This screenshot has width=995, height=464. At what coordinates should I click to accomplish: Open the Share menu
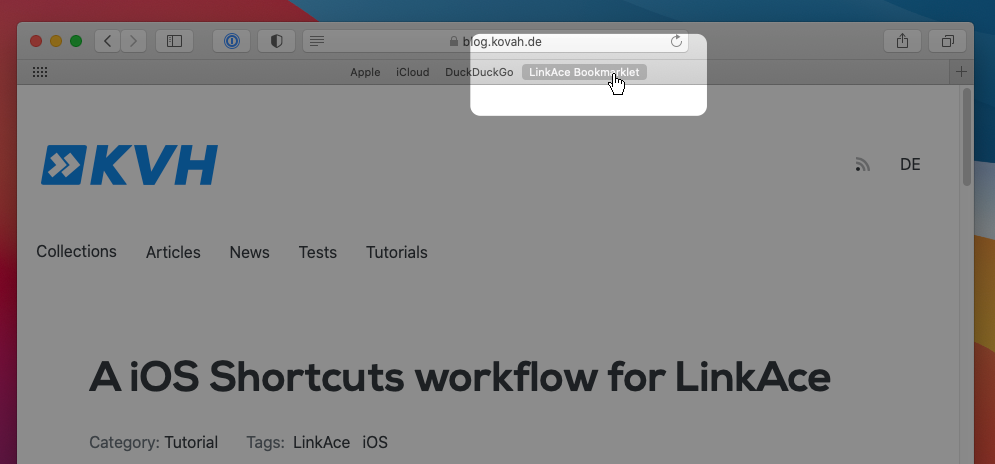903,41
